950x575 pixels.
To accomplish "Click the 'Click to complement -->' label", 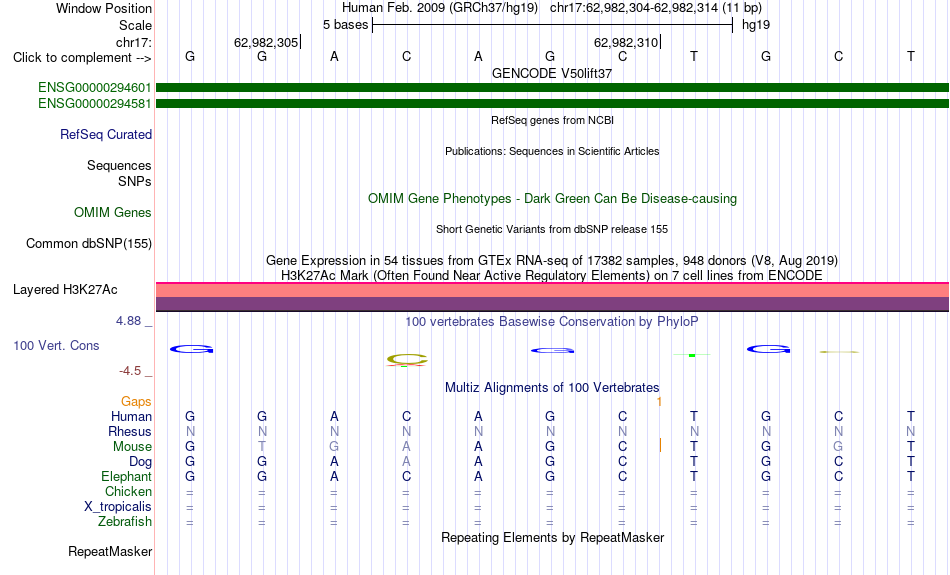I will 82,58.
